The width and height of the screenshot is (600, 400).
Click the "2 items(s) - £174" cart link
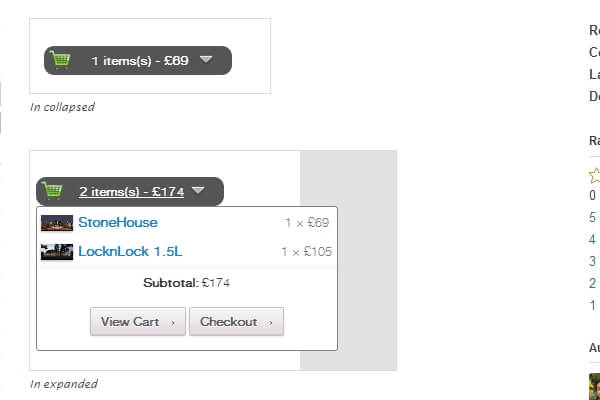[131, 191]
